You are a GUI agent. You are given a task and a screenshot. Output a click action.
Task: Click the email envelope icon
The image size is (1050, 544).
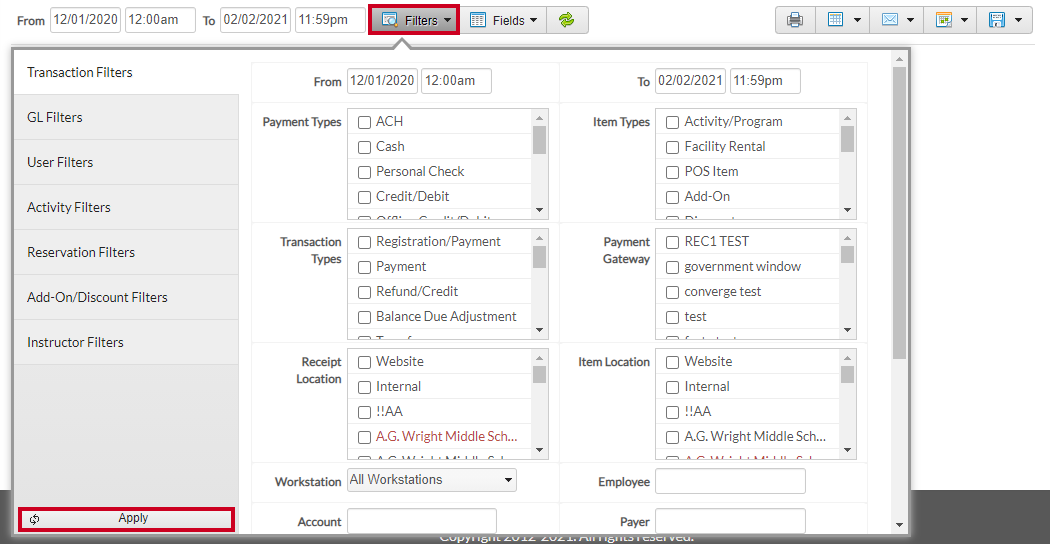point(889,20)
